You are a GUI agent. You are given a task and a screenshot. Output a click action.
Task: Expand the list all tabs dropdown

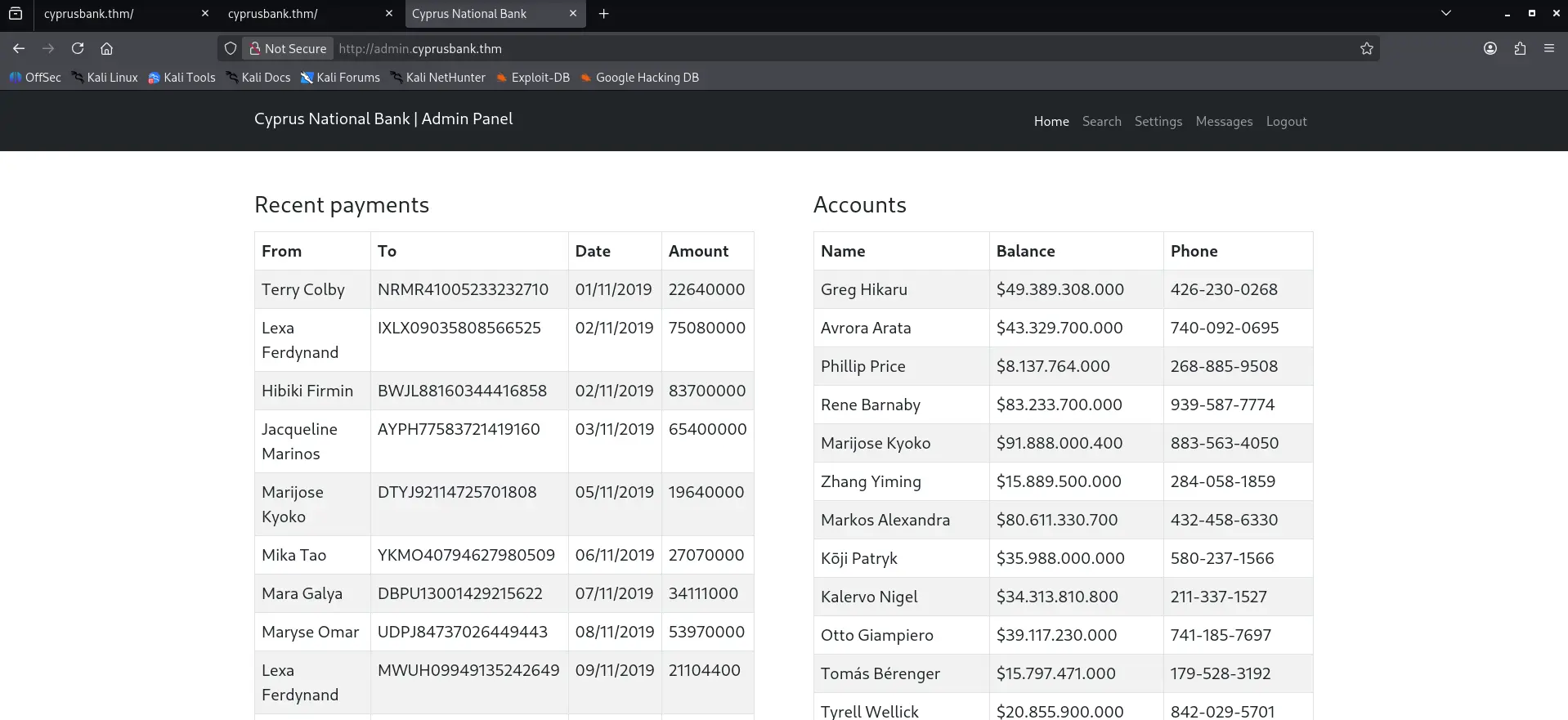pyautogui.click(x=1445, y=13)
